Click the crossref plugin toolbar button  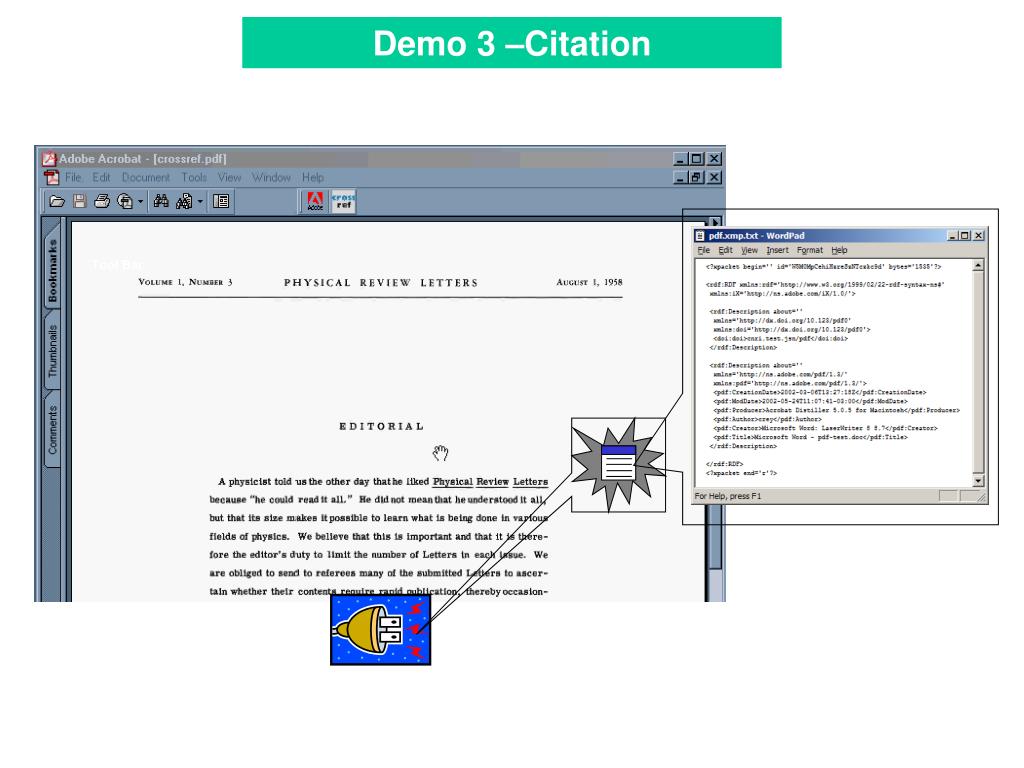(344, 201)
